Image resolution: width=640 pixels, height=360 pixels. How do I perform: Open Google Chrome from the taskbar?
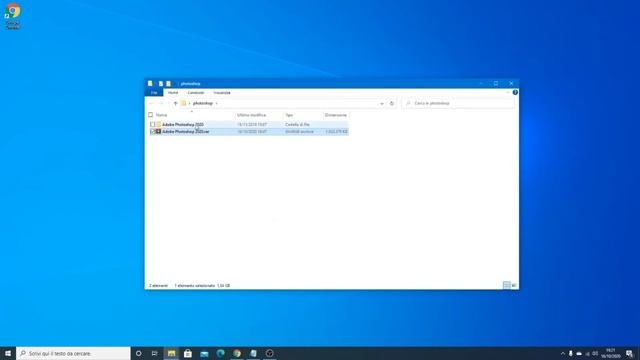[x=237, y=353]
